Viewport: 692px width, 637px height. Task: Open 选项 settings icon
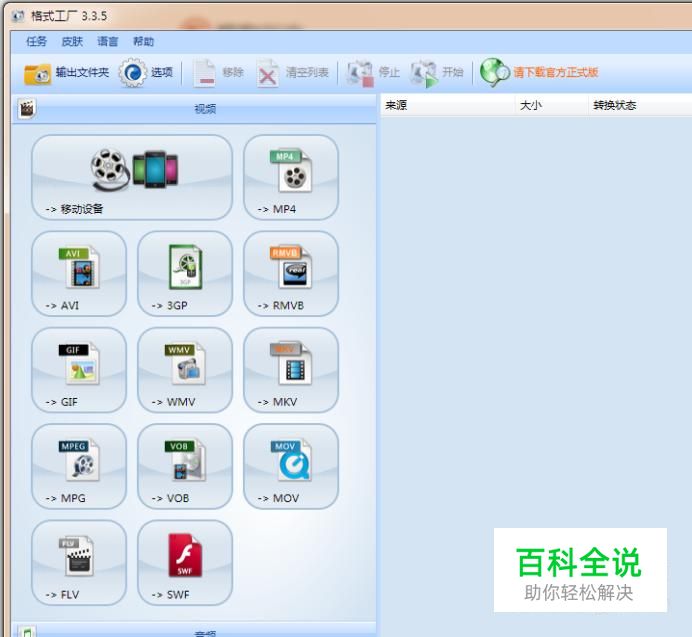coord(132,72)
